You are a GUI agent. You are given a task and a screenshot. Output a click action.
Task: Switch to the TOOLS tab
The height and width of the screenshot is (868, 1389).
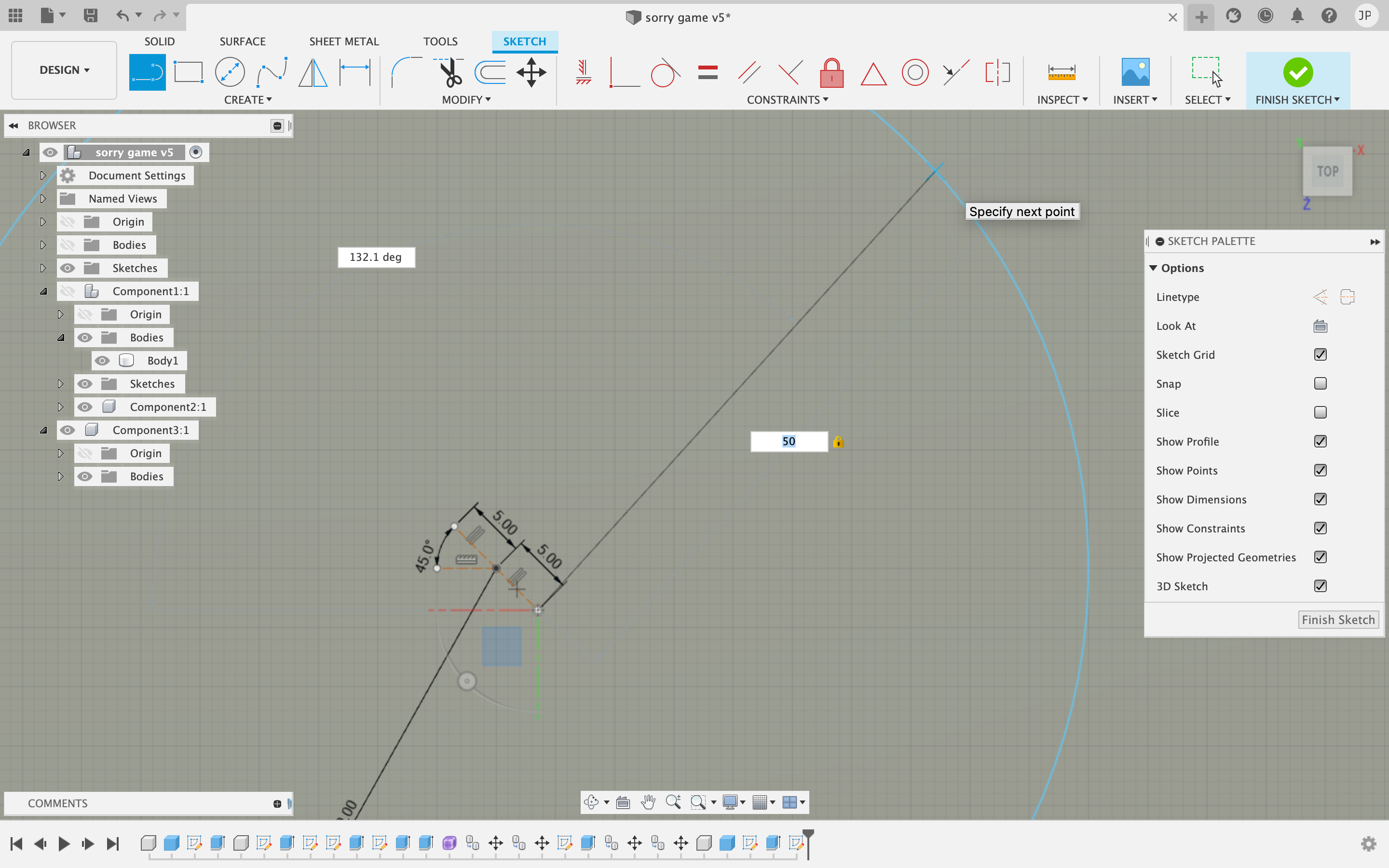point(440,41)
